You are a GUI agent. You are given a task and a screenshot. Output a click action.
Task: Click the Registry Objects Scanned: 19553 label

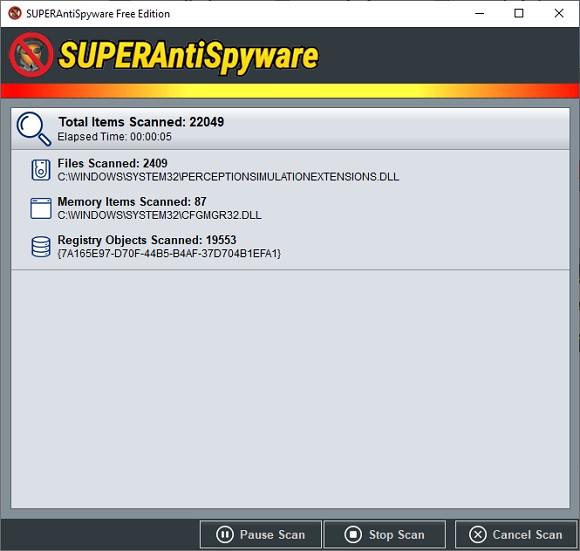tap(147, 240)
